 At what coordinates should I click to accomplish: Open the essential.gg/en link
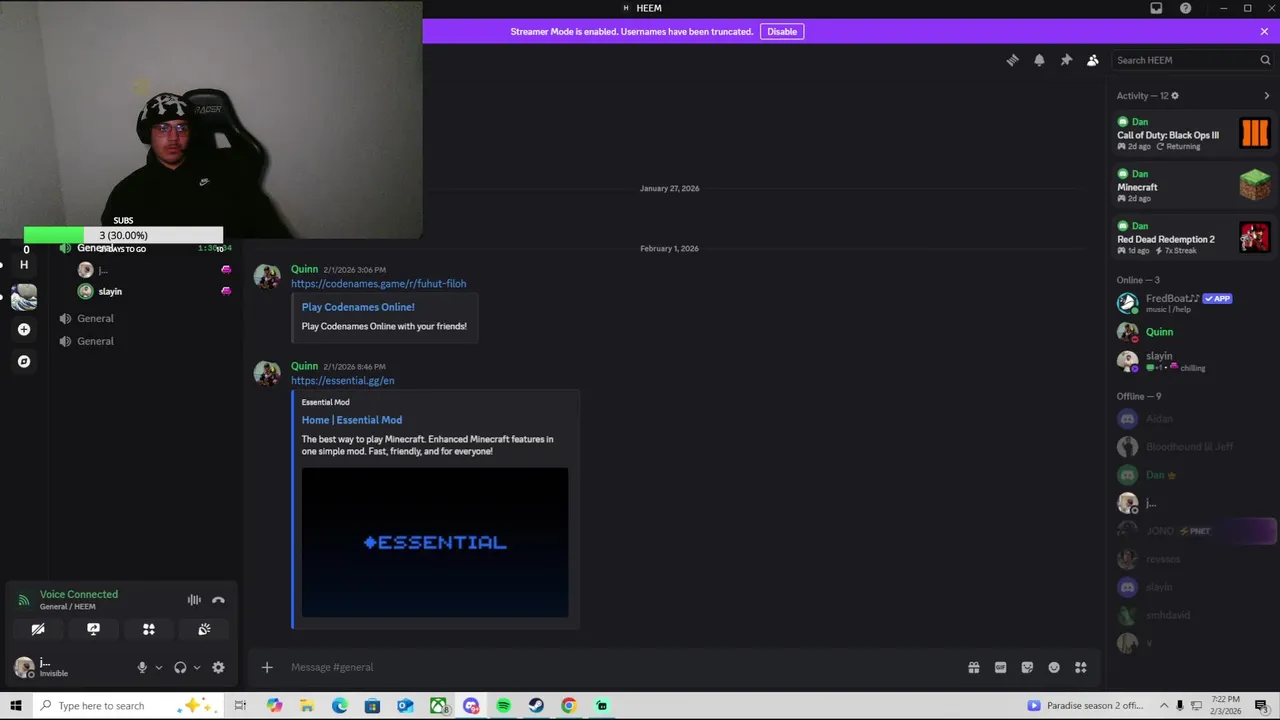pos(342,380)
